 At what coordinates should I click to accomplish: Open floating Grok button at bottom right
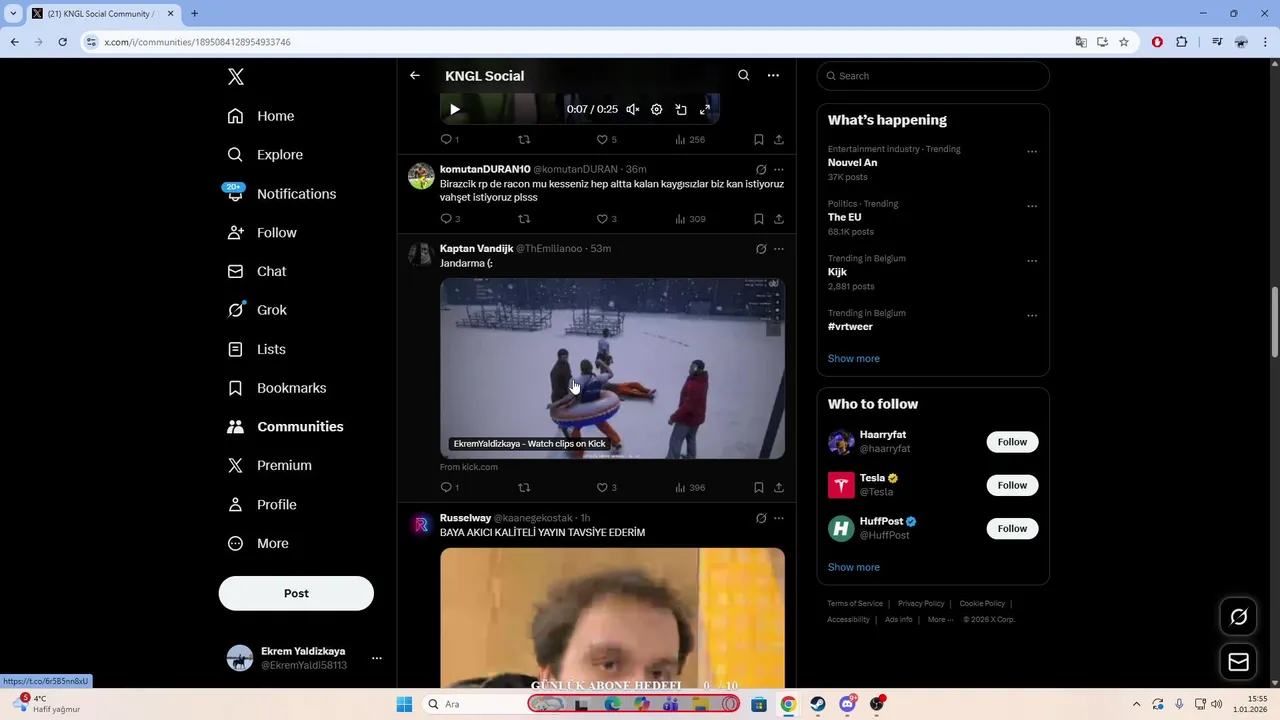[x=1238, y=617]
